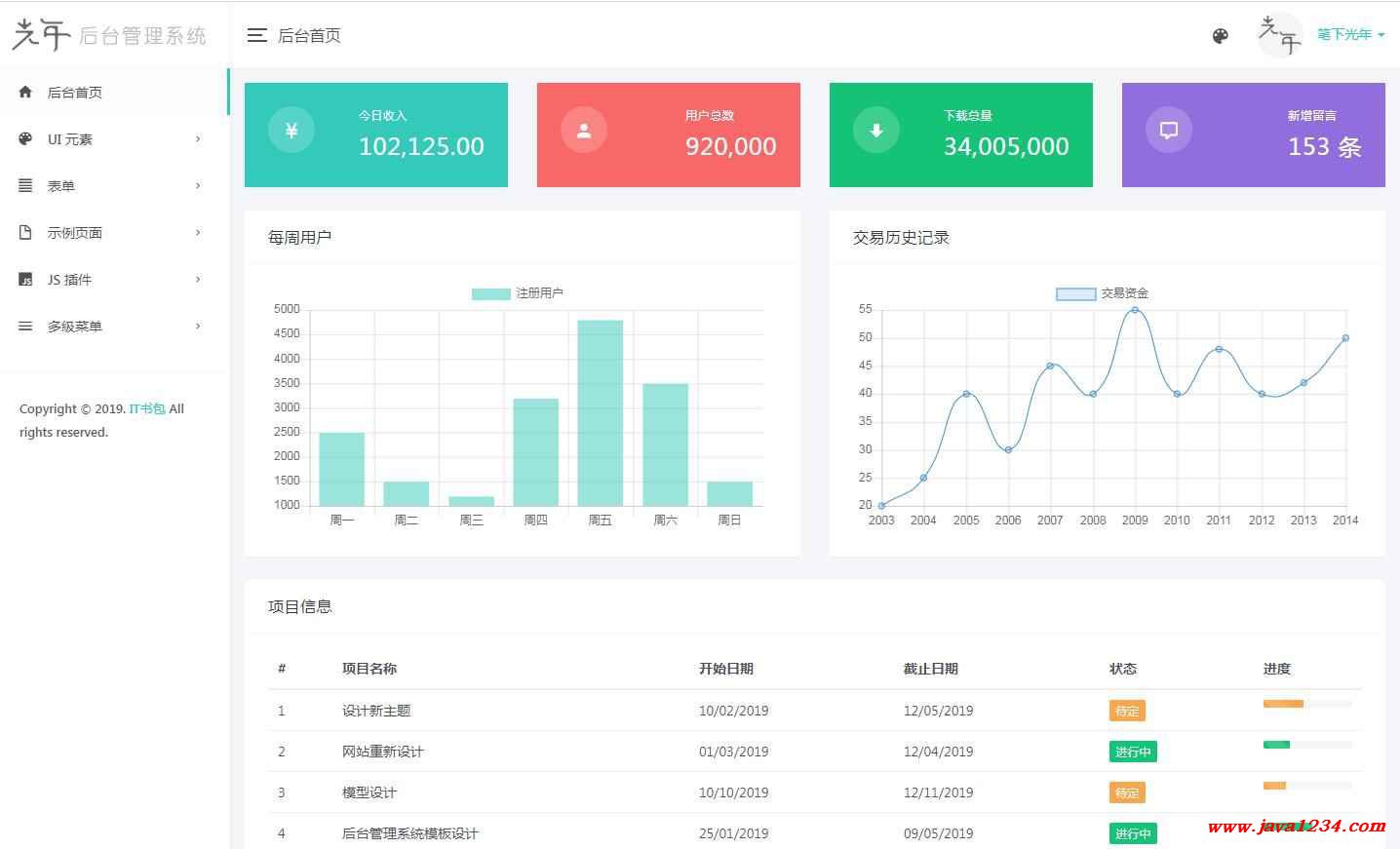Click the download arrow icon on green card
The height and width of the screenshot is (849, 1400).
(875, 131)
